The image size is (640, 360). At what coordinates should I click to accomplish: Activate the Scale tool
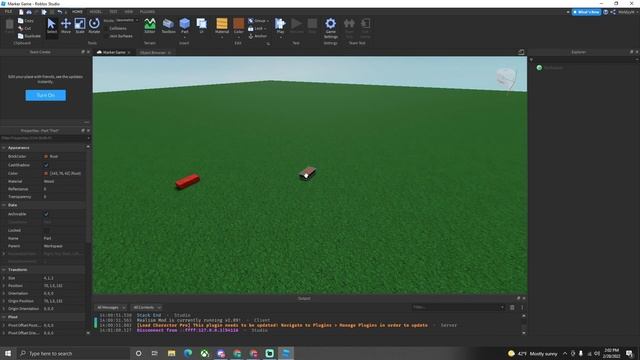pyautogui.click(x=80, y=26)
